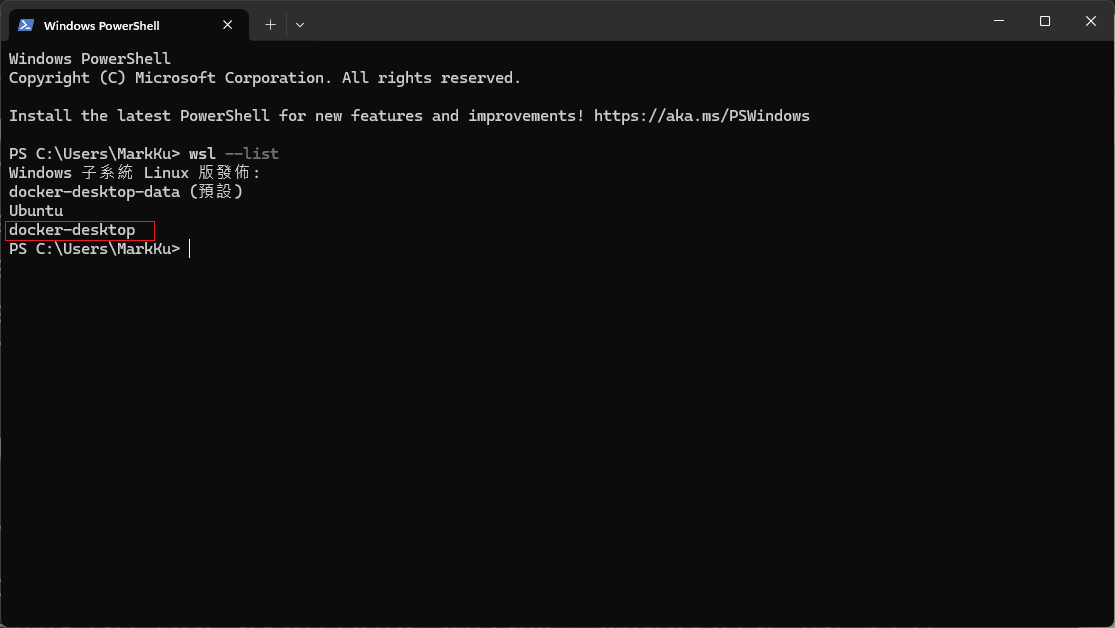Viewport: 1115px width, 628px height.
Task: Select the Windows PowerShell tab title
Action: (101, 26)
